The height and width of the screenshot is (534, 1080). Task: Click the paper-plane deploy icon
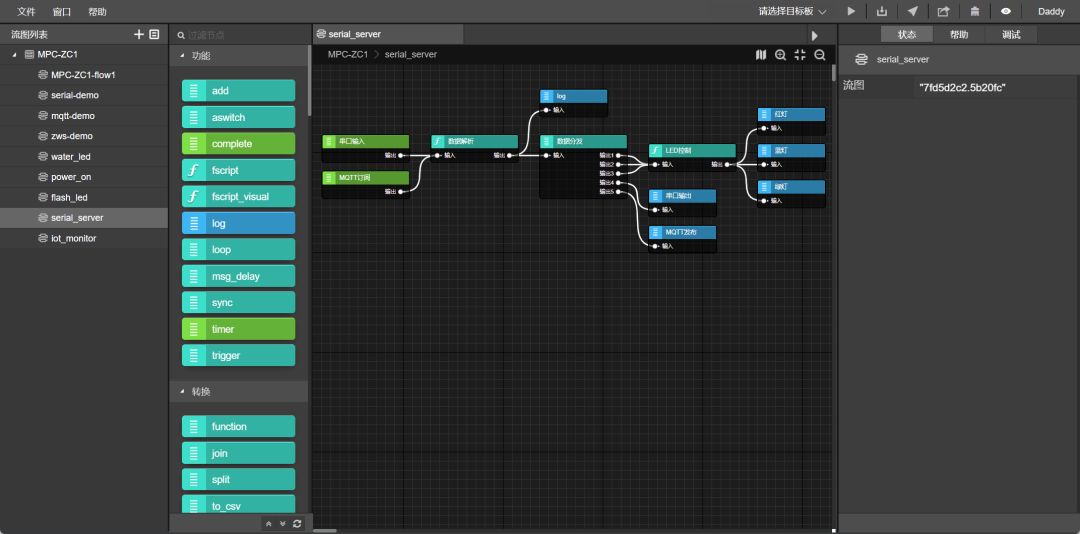click(912, 12)
